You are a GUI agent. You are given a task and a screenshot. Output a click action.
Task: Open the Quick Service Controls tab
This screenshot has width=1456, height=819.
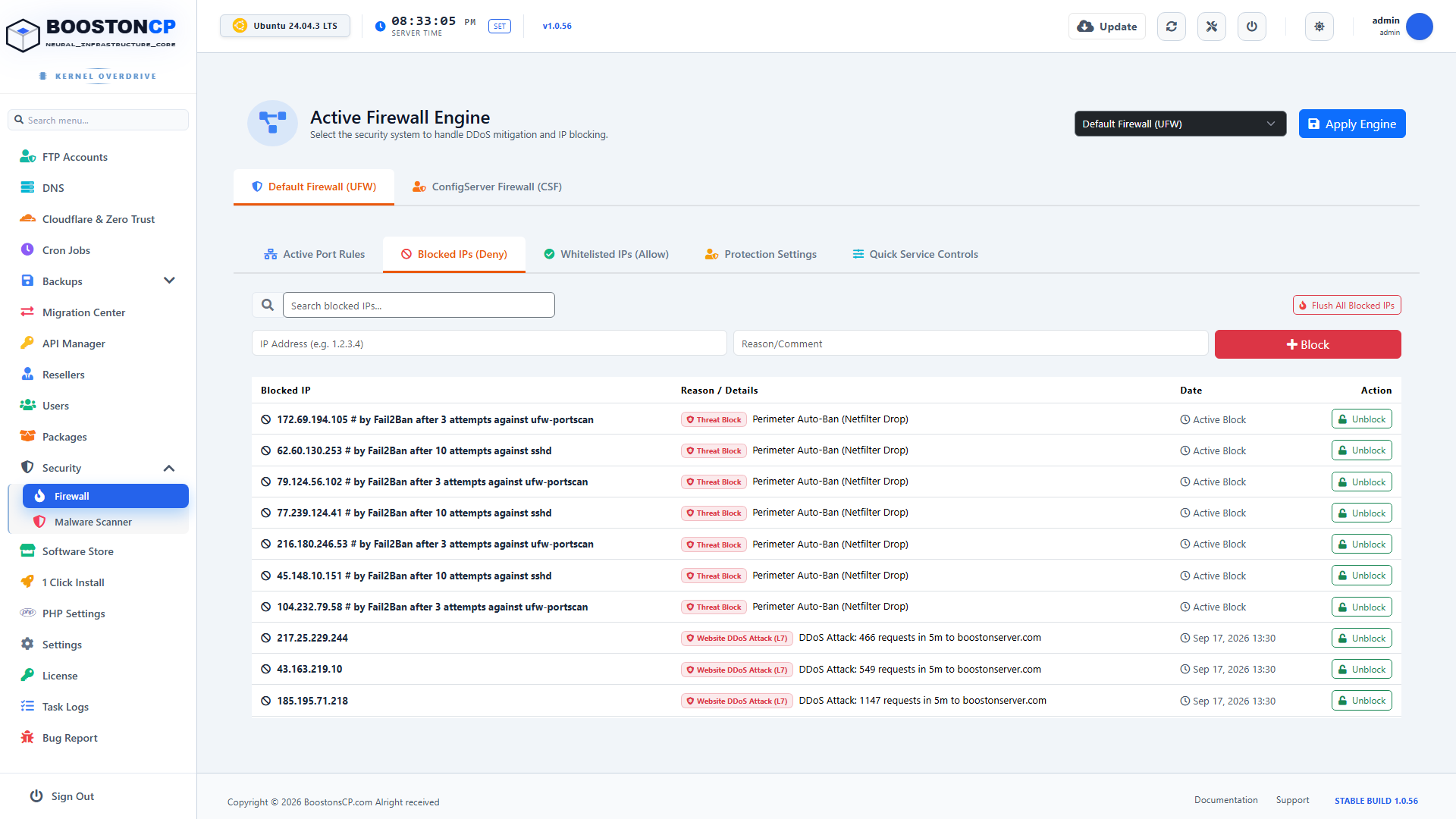point(915,254)
